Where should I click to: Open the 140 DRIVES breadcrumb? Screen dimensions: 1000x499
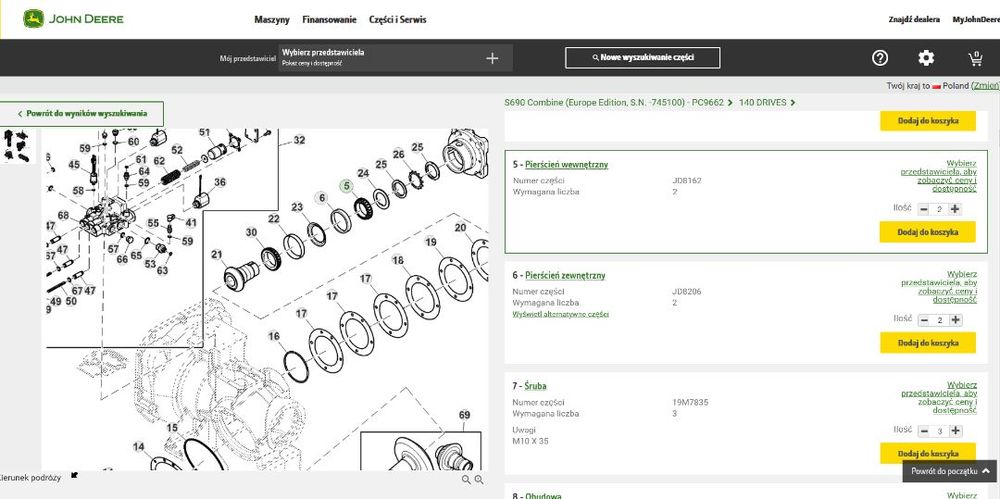[763, 102]
